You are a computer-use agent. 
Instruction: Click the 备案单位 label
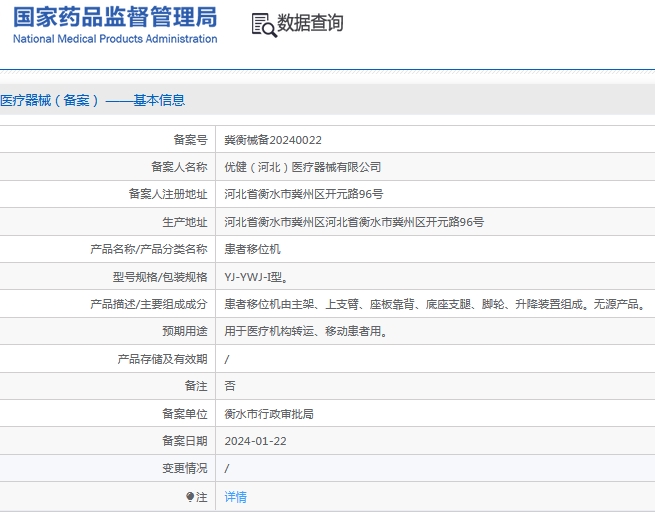[185, 414]
